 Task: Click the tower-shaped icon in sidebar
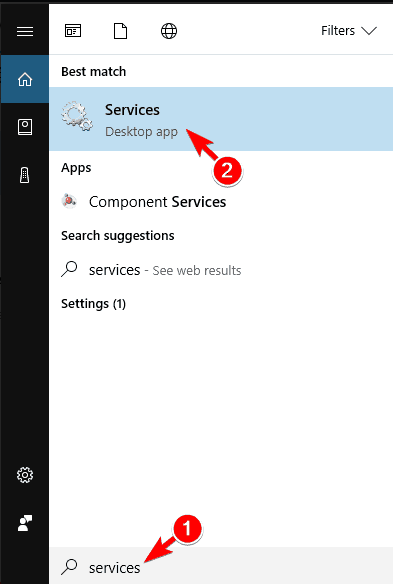25,175
